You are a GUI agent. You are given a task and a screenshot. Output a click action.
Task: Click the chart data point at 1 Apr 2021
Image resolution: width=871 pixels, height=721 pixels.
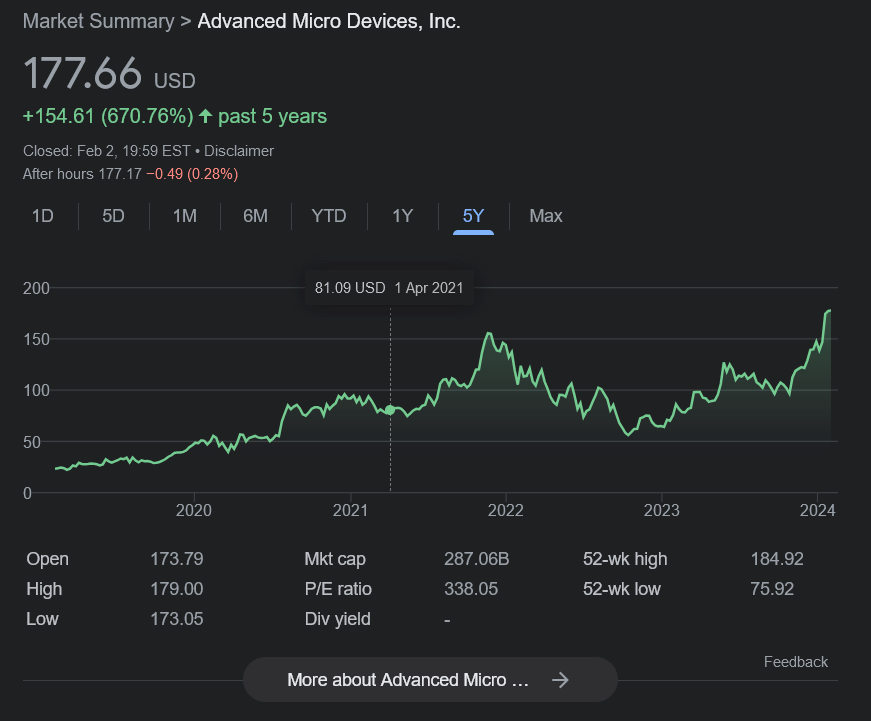point(390,410)
